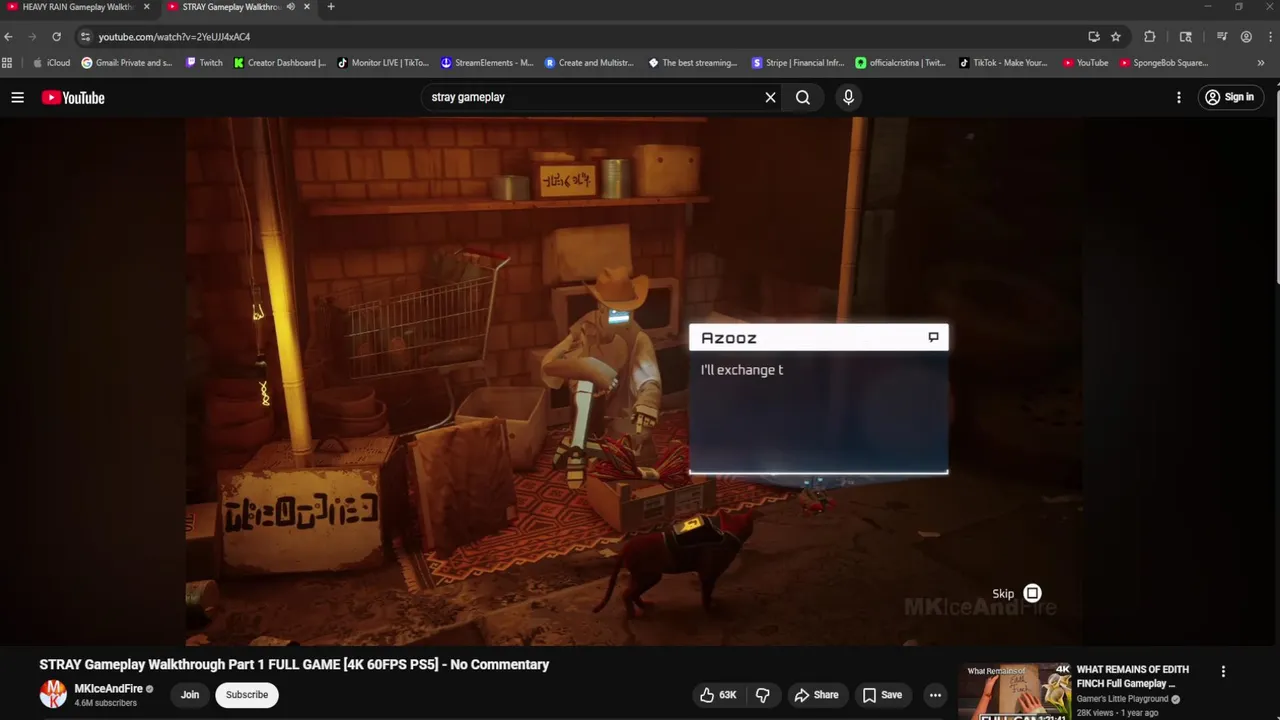Image resolution: width=1280 pixels, height=720 pixels.
Task: Share the video
Action: (816, 695)
